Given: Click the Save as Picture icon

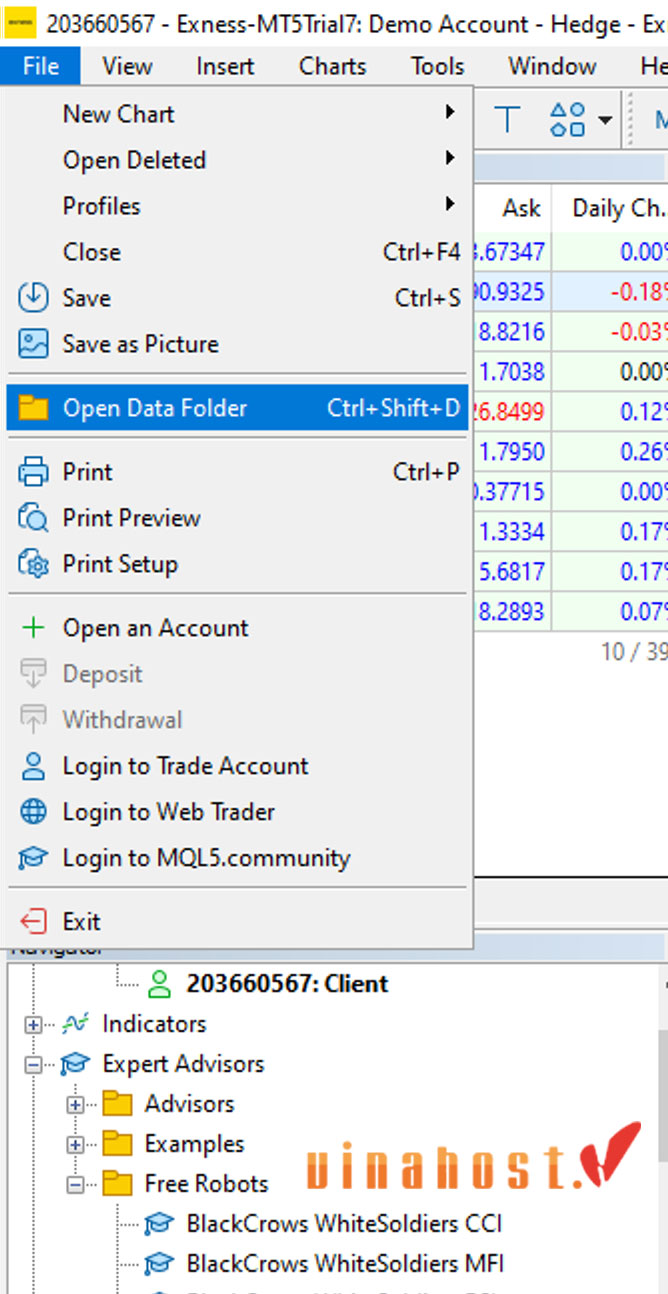Looking at the screenshot, I should [33, 344].
